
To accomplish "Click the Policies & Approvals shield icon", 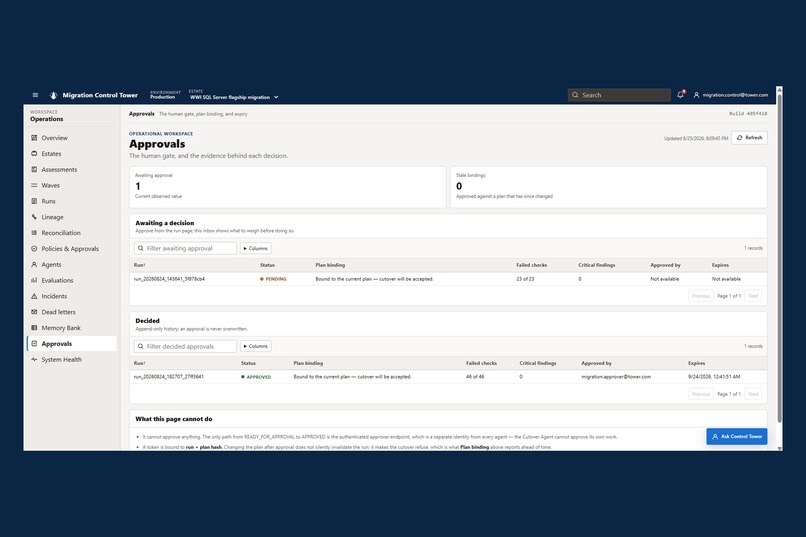I will [x=34, y=249].
